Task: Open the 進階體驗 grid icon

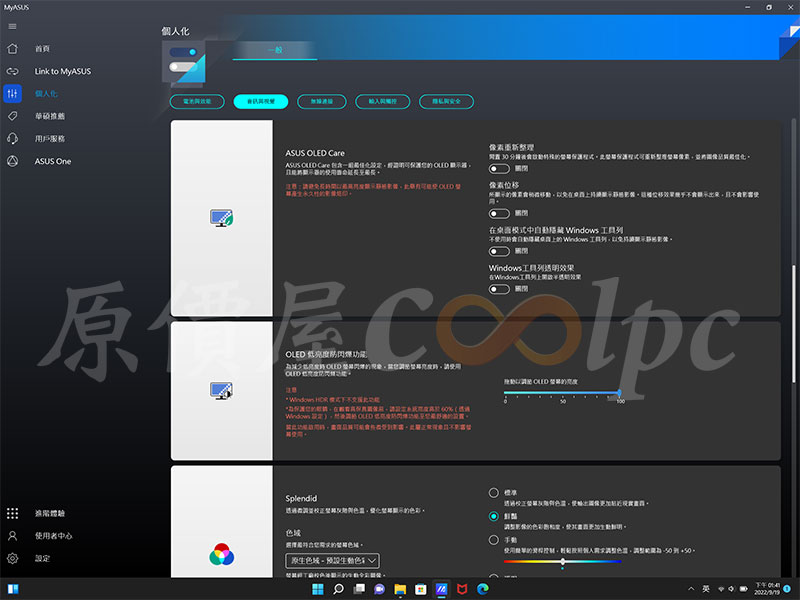Action: pos(12,513)
